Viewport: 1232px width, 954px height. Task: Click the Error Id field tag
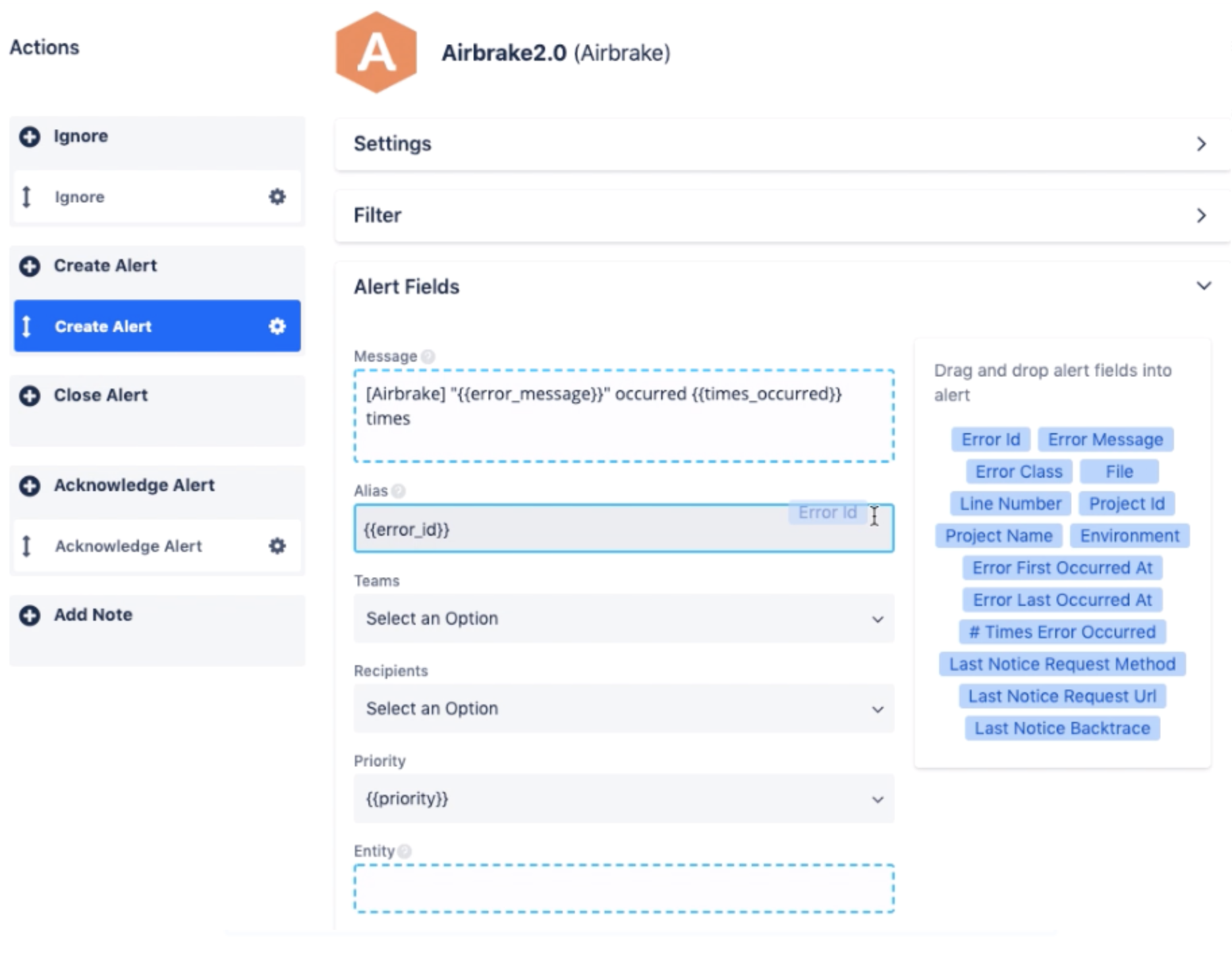click(x=990, y=440)
